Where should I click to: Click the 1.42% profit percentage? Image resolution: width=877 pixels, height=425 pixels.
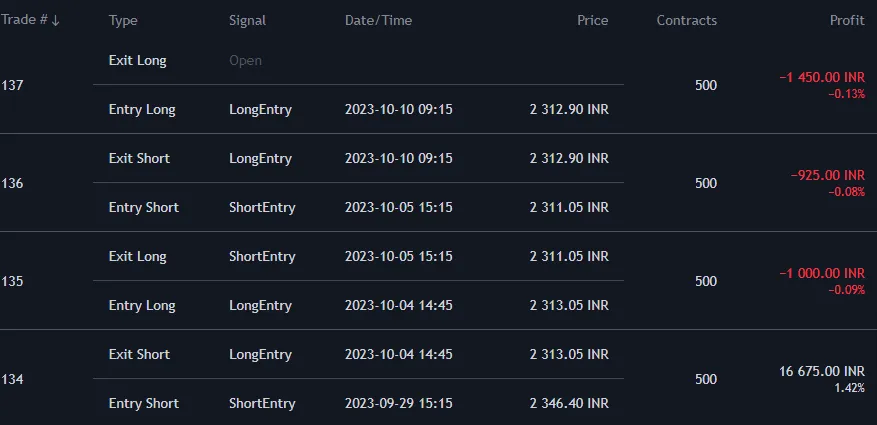tap(849, 388)
